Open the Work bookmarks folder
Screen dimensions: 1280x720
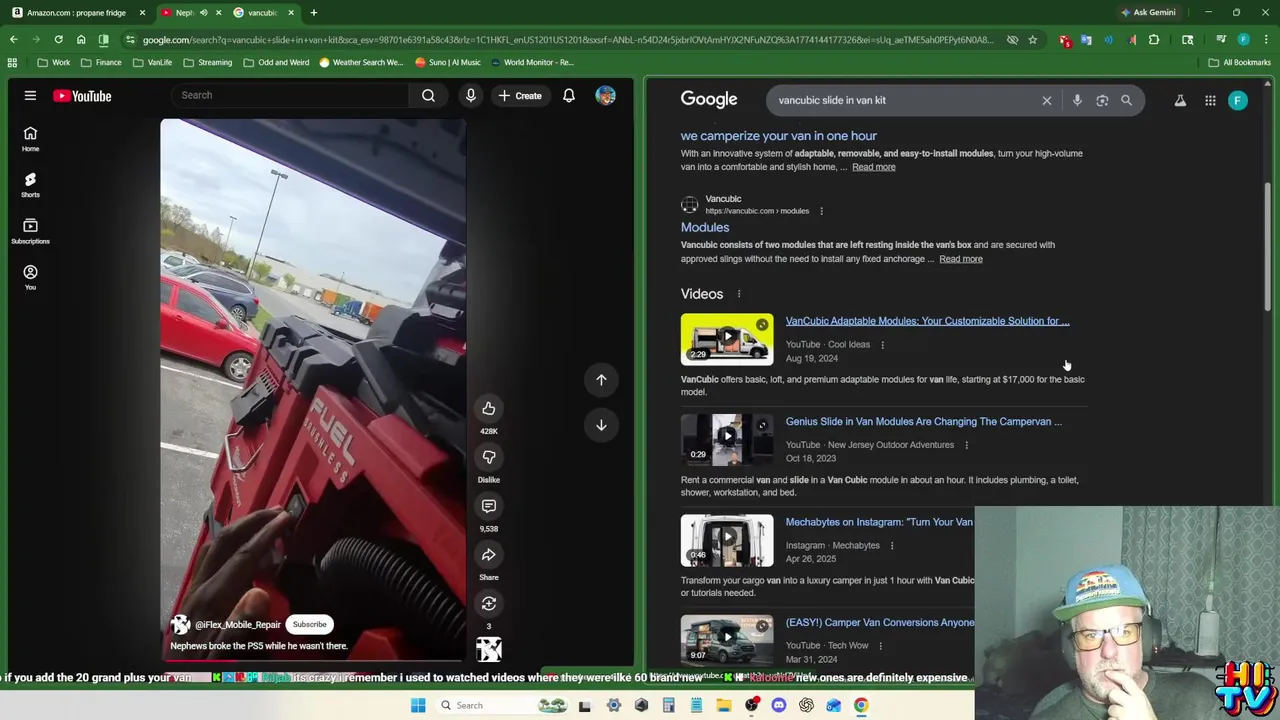click(x=54, y=62)
